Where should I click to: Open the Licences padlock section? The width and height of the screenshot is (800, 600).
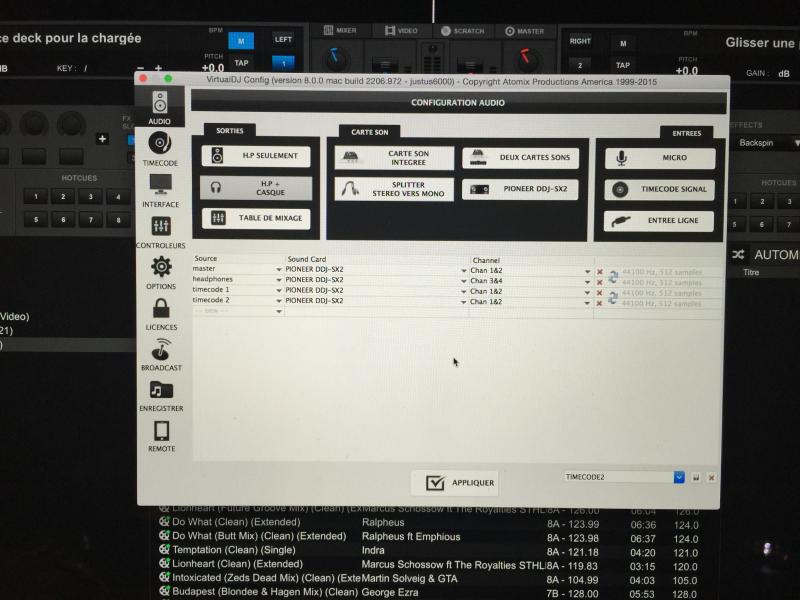click(x=161, y=314)
